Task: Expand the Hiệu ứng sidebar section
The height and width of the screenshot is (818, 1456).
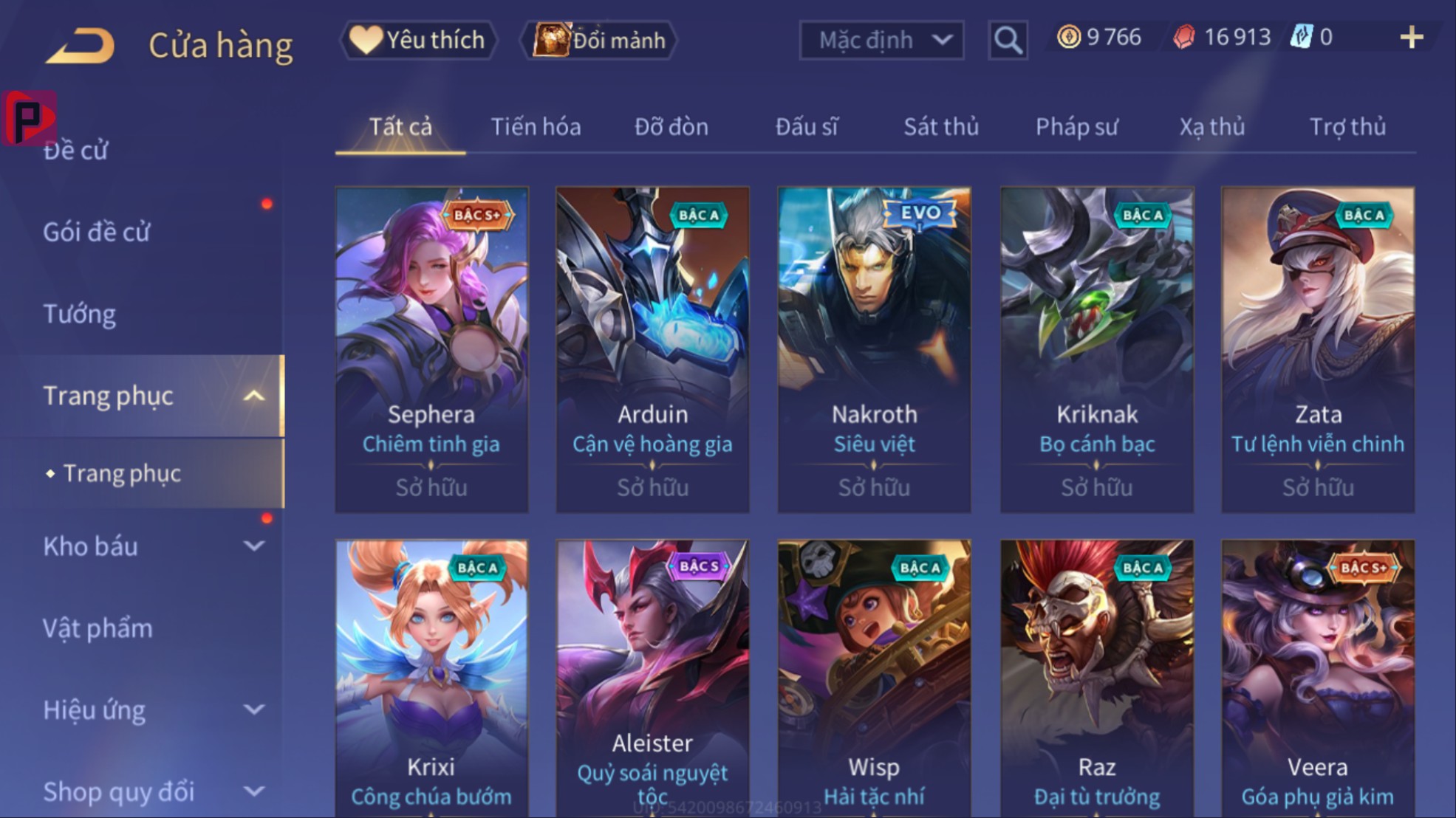Action: click(253, 709)
